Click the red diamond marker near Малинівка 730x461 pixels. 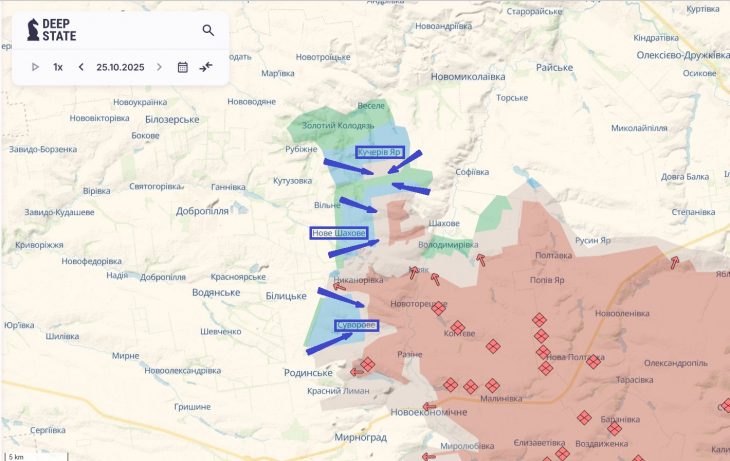(491, 385)
